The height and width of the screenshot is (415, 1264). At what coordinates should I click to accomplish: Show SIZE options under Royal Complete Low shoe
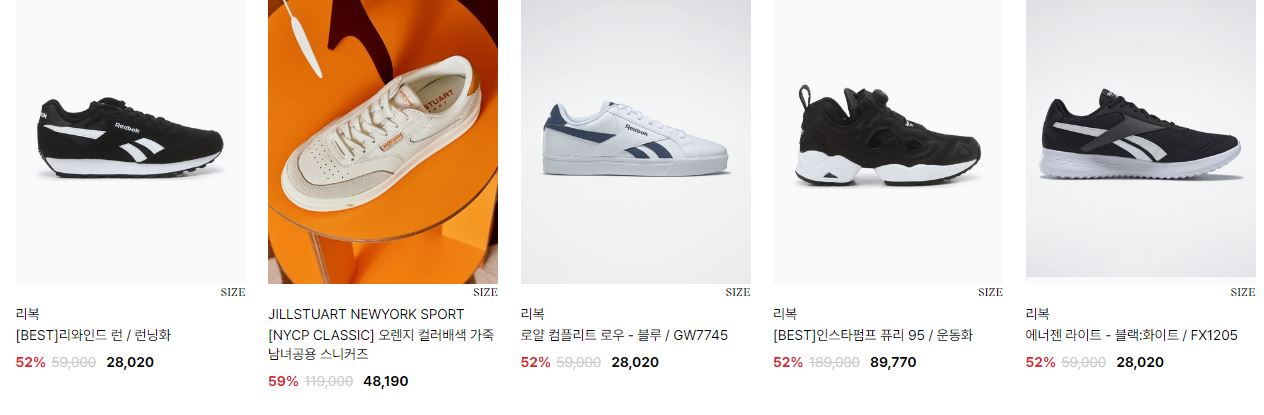coord(738,292)
